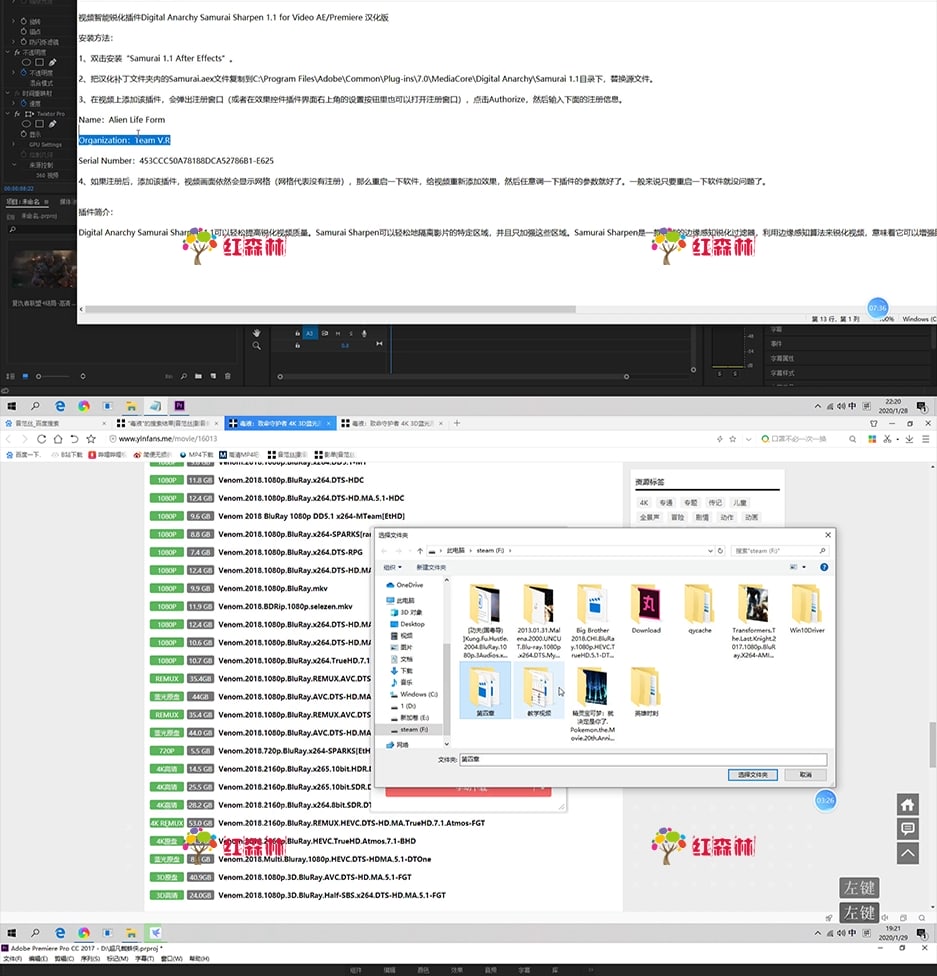Open Premiere Pro from the taskbar

[x=179, y=406]
